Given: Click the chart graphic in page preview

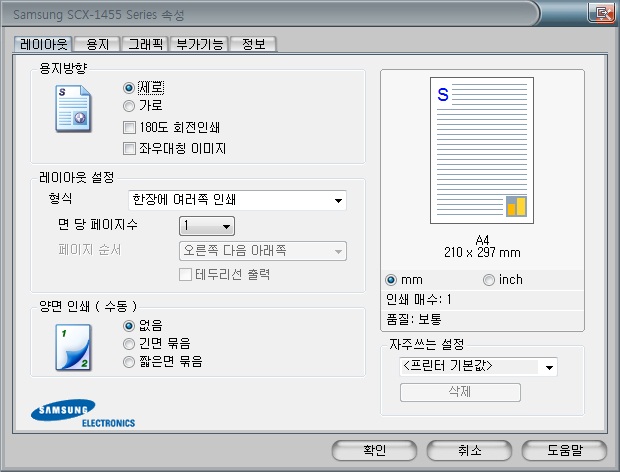Looking at the screenshot, I should [x=516, y=206].
